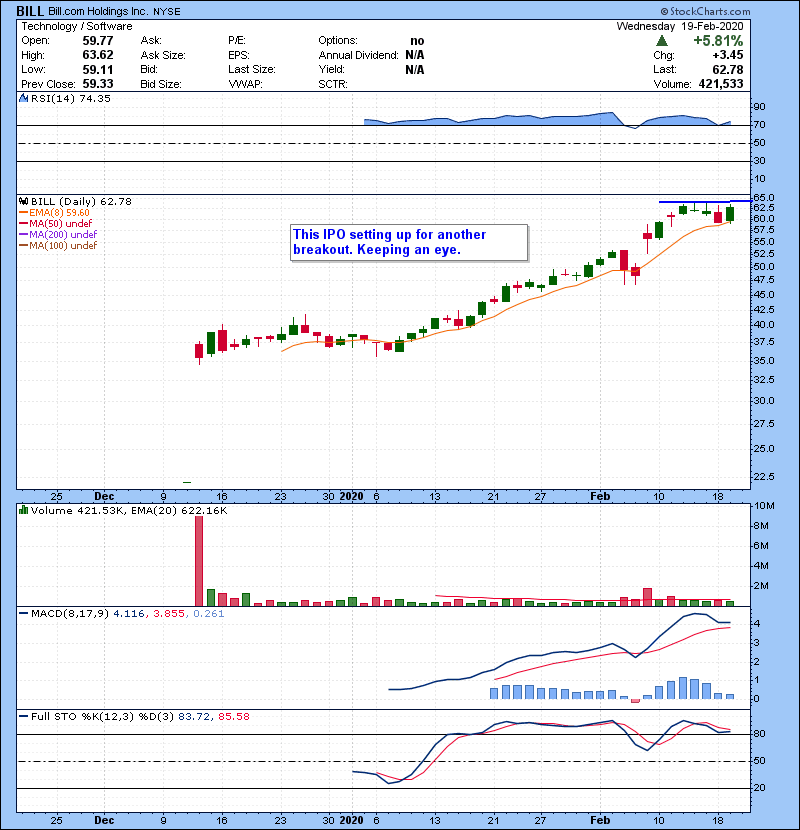Click the VWAP label in quote table
This screenshot has height=830, width=800.
245,84
